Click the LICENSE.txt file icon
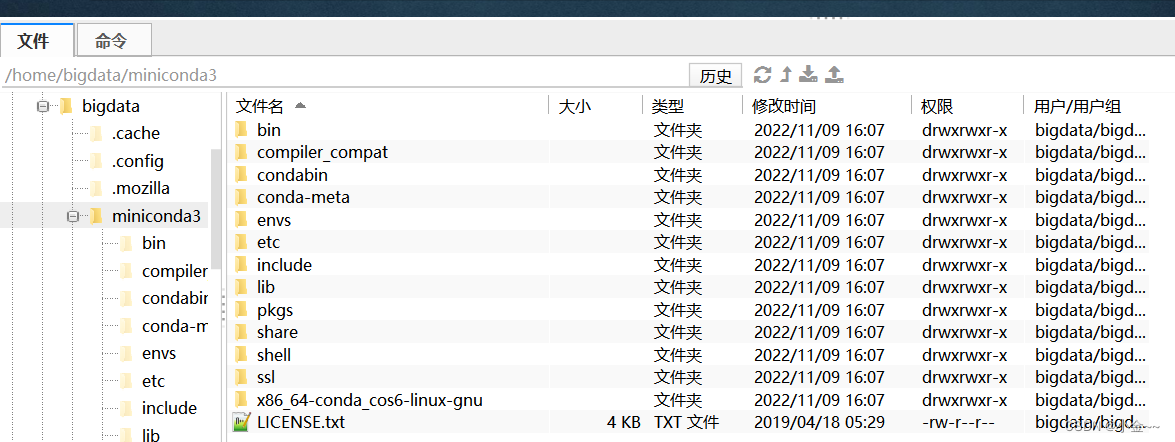The image size is (1175, 442). tap(241, 422)
